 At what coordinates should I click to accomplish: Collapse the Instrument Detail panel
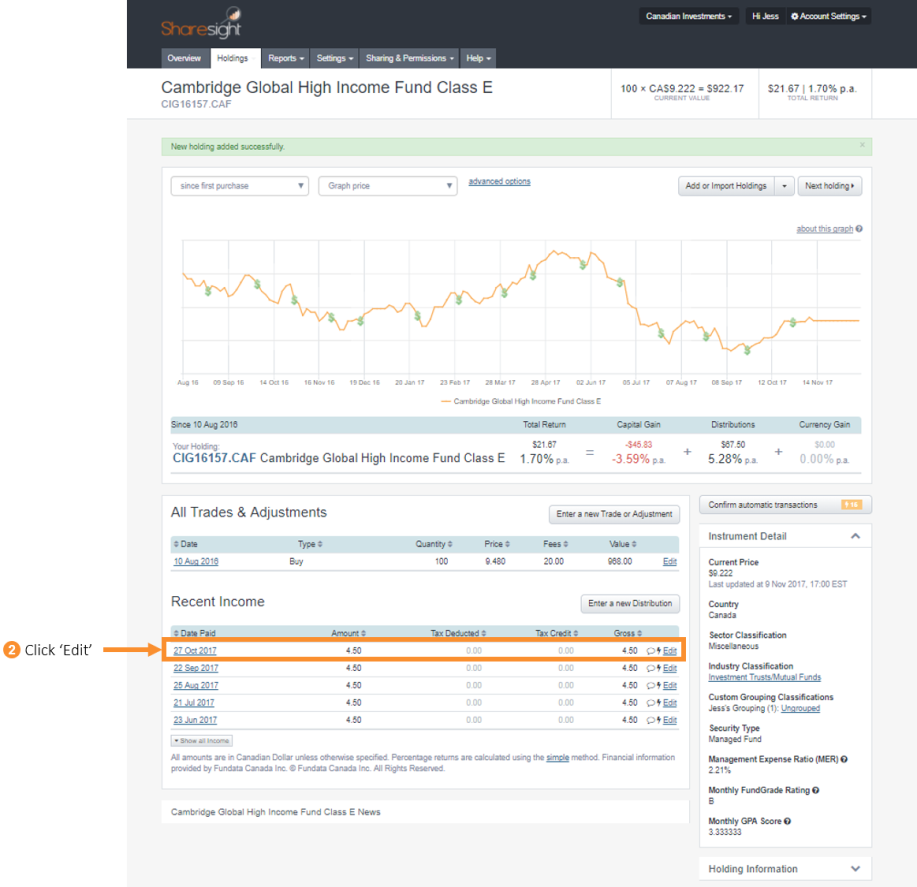coord(855,536)
